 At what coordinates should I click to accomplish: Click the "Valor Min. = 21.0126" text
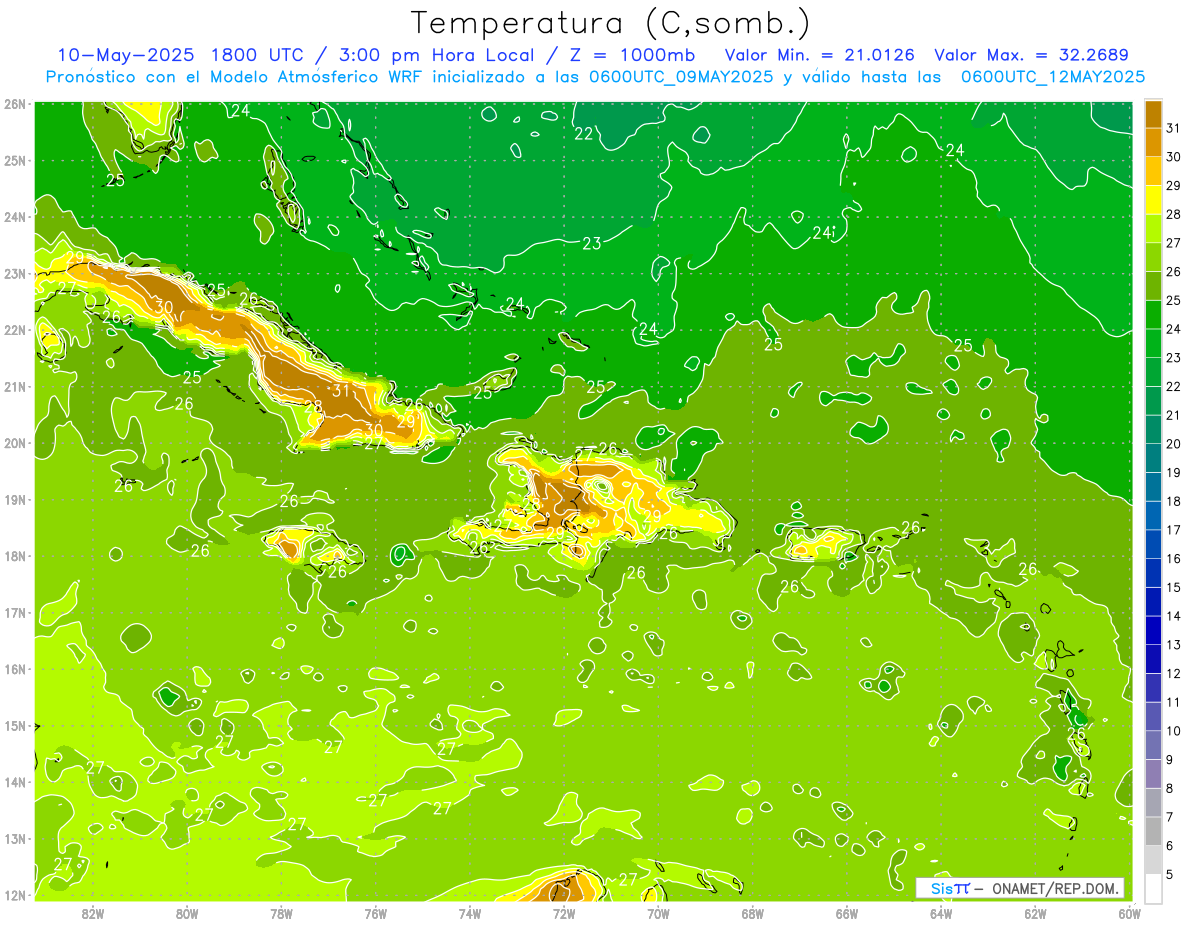[821, 55]
